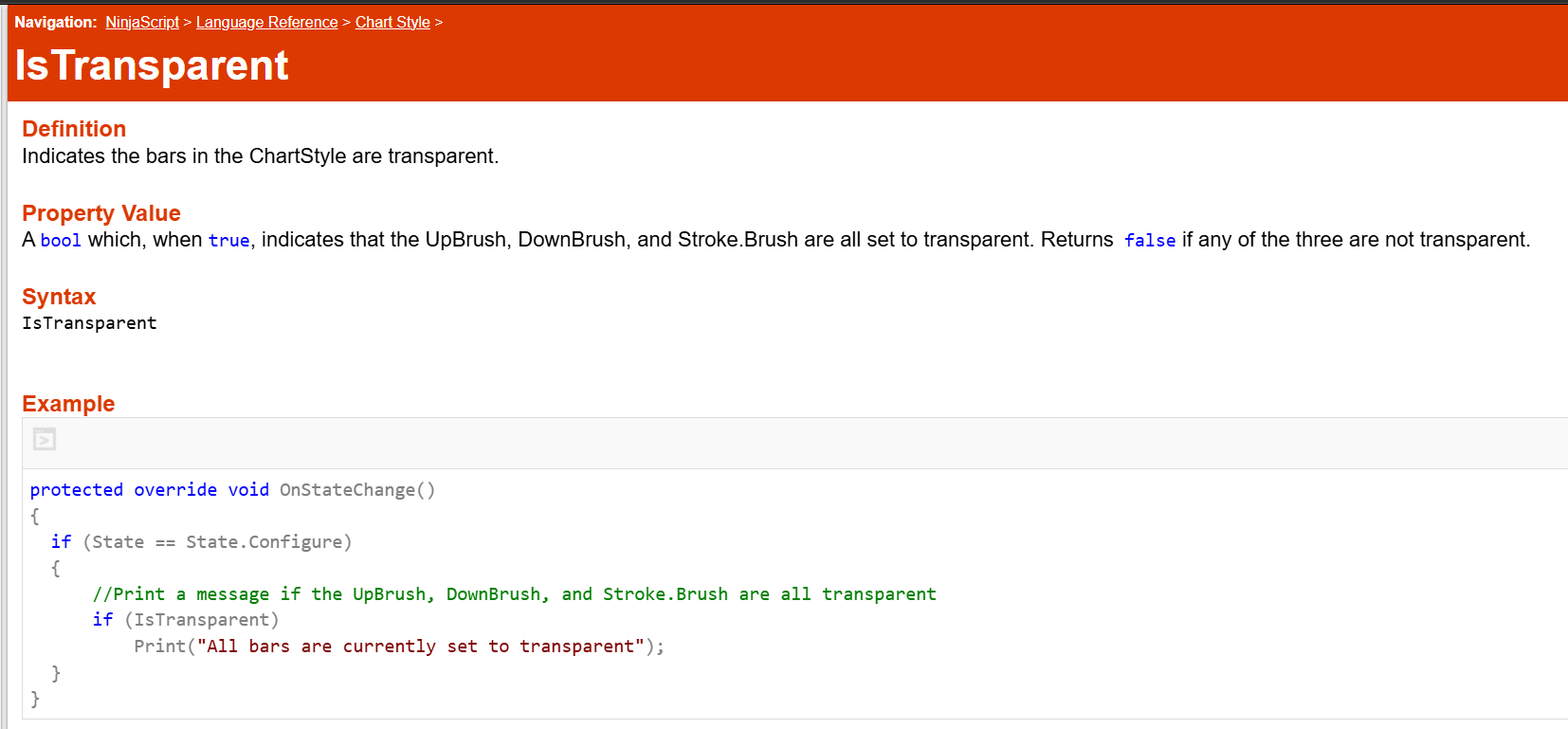
Task: Click the Definition sentence about ChartStyle bars
Action: point(260,156)
